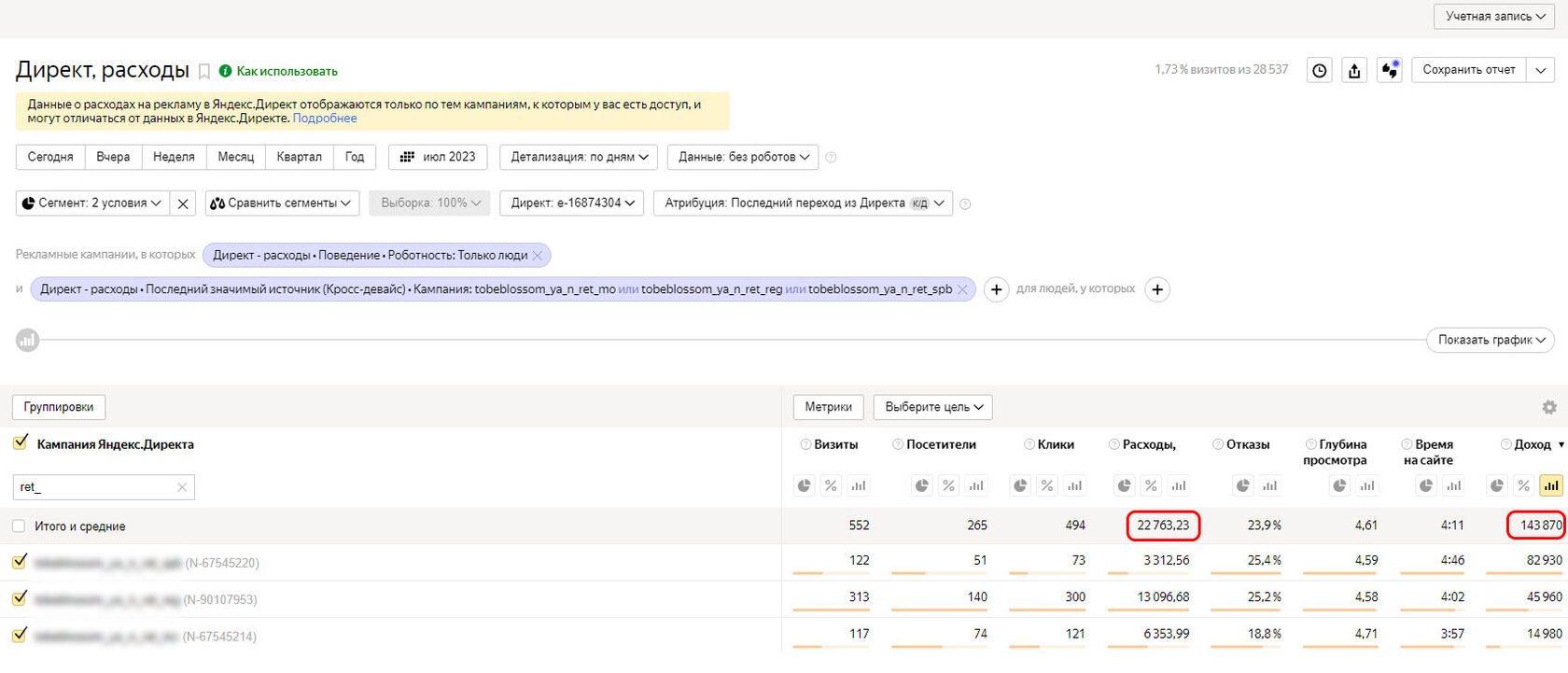Click the compare periods icon near Save report

pos(1390,70)
